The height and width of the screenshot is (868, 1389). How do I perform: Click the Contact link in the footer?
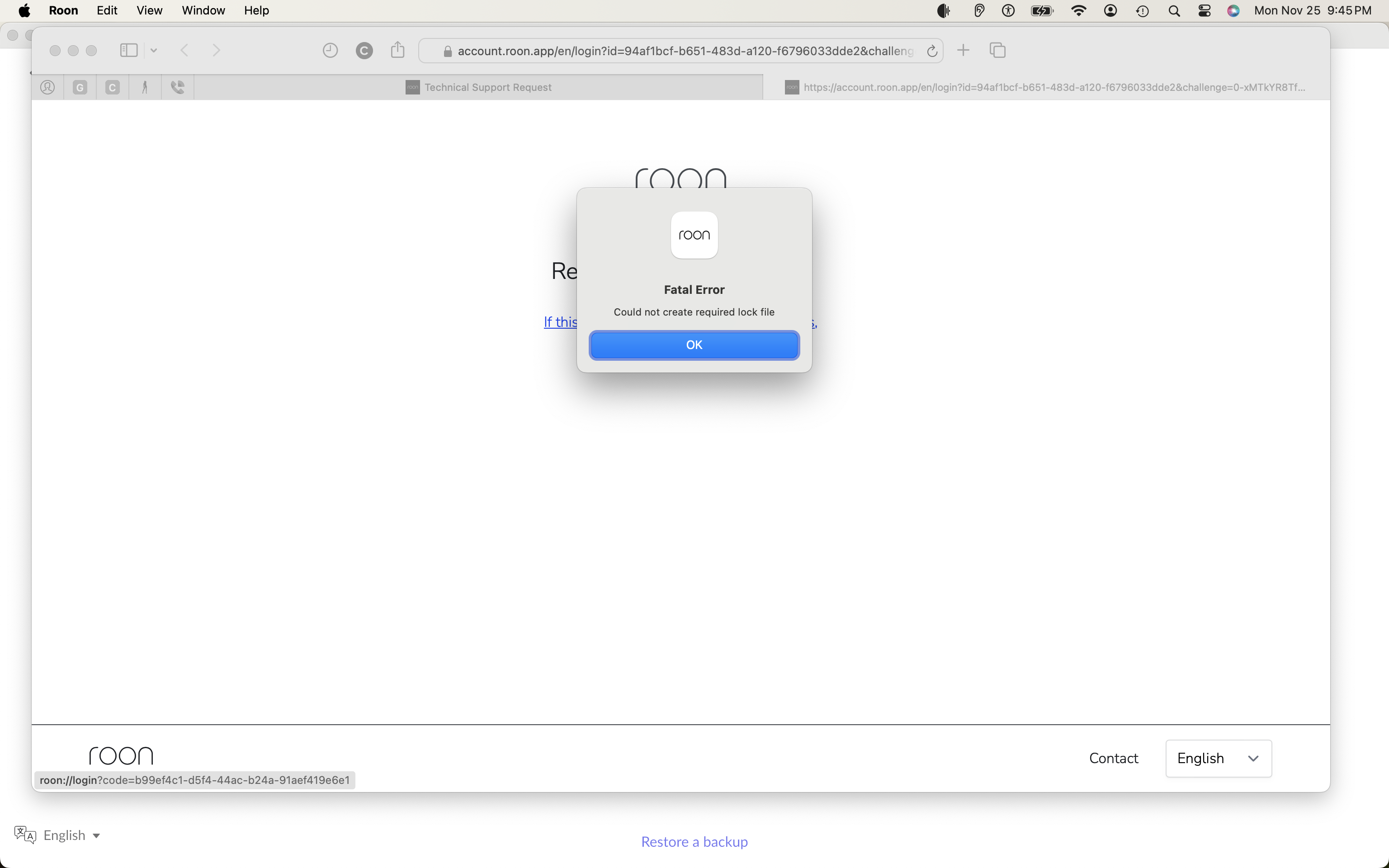coord(1114,758)
